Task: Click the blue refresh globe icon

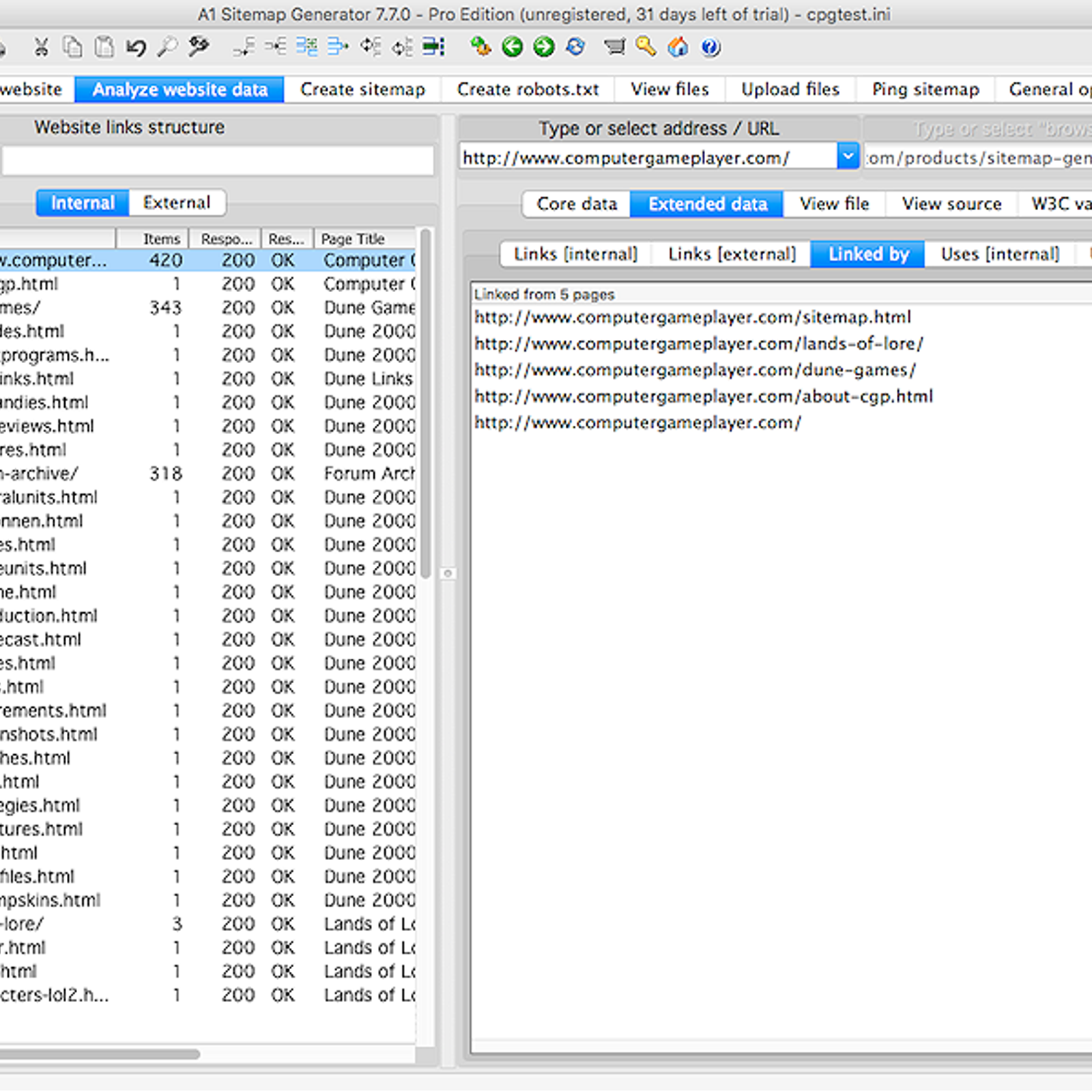Action: pos(575,47)
